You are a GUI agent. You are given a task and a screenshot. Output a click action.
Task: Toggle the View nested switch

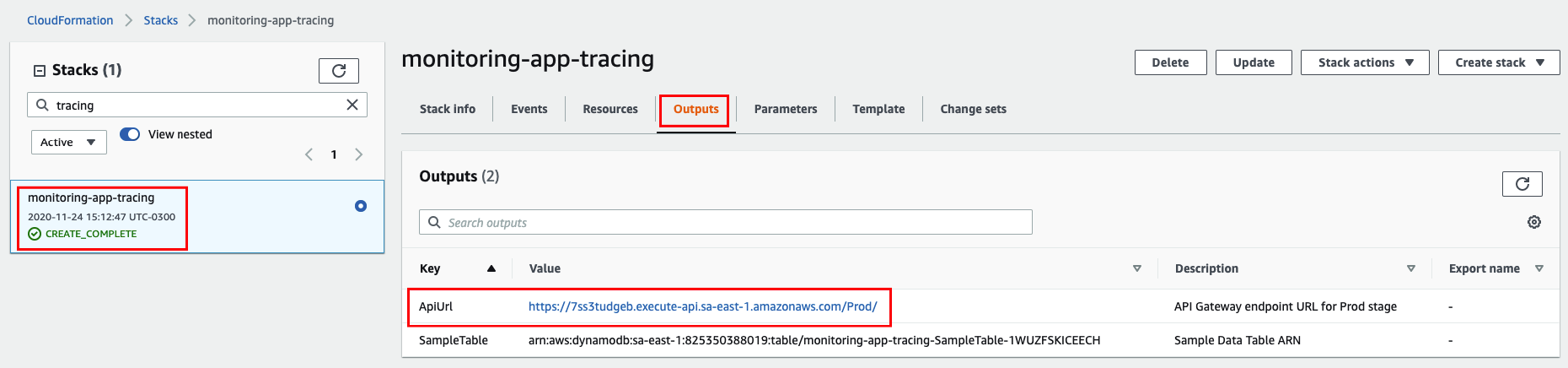coord(130,134)
